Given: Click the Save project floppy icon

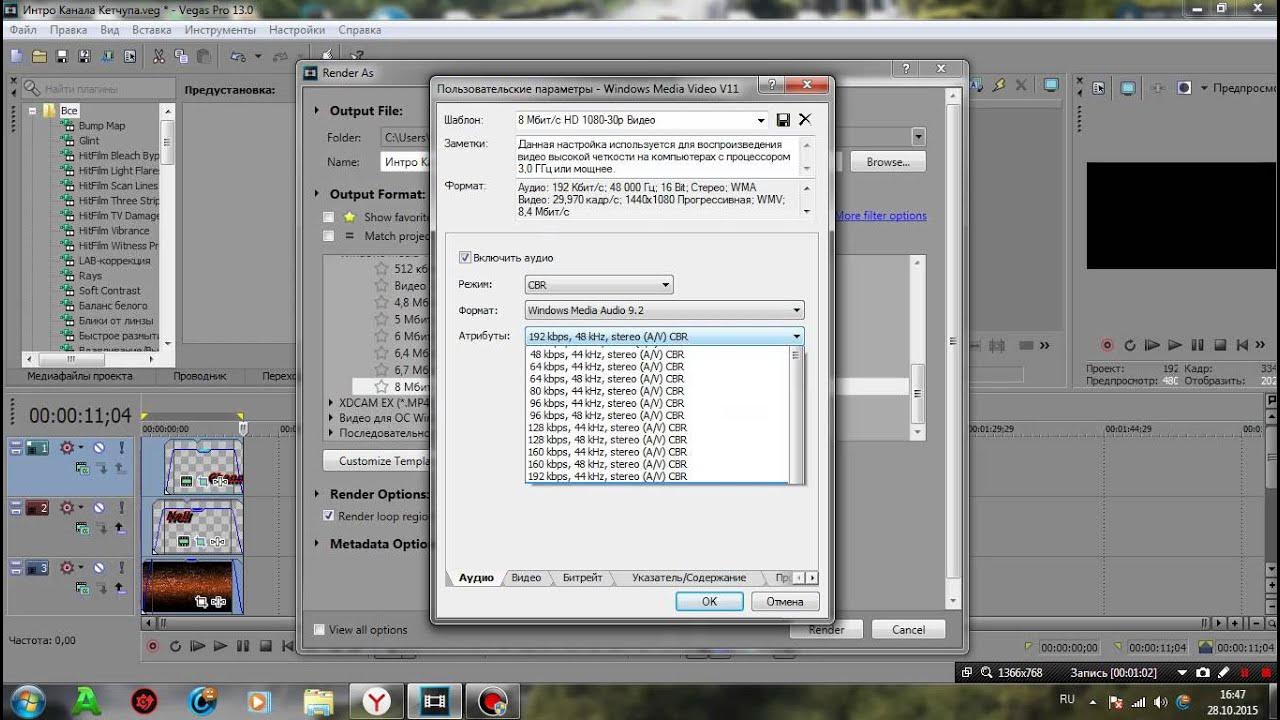Looking at the screenshot, I should 62,56.
